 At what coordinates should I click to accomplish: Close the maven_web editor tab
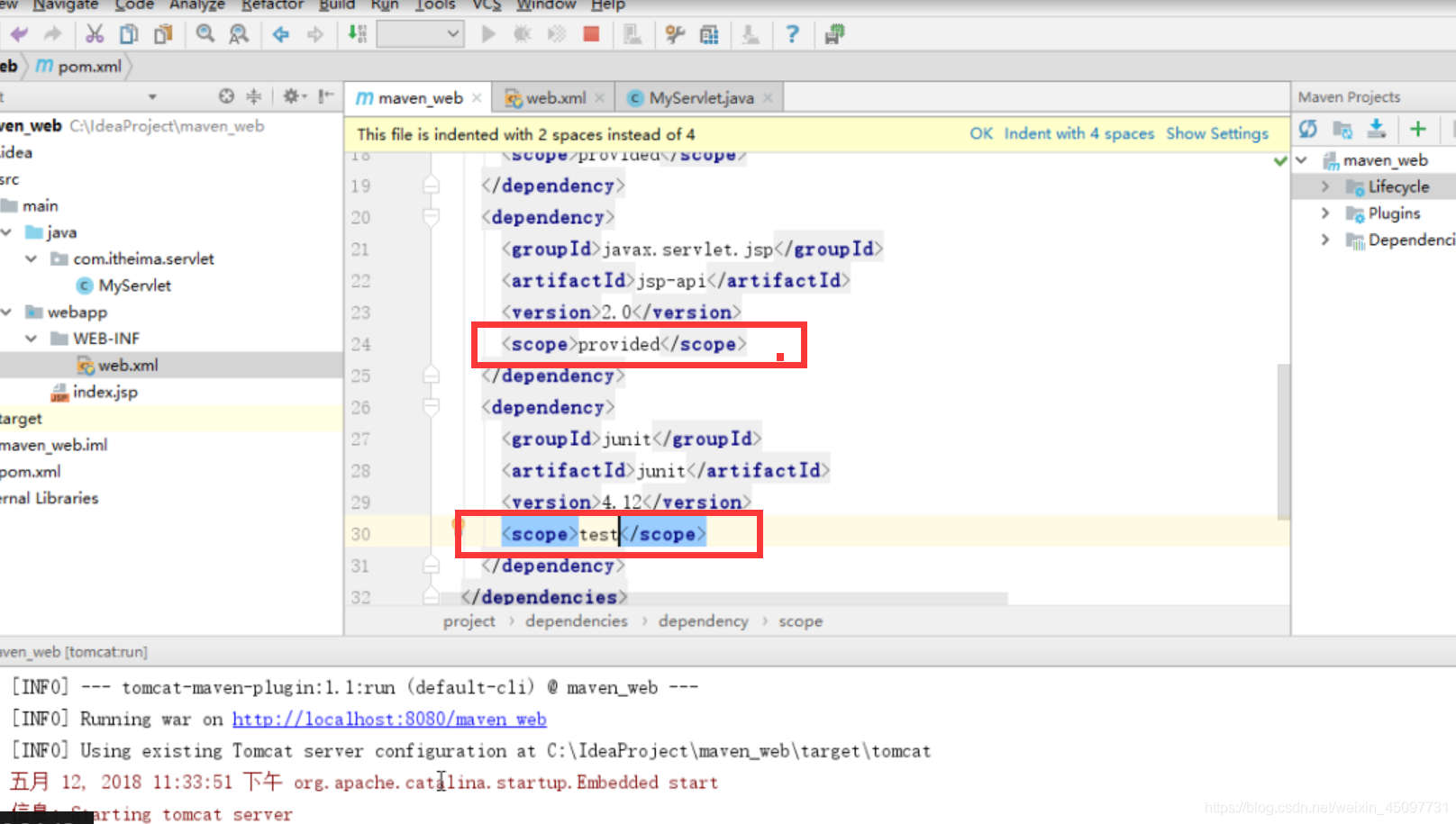pos(477,98)
